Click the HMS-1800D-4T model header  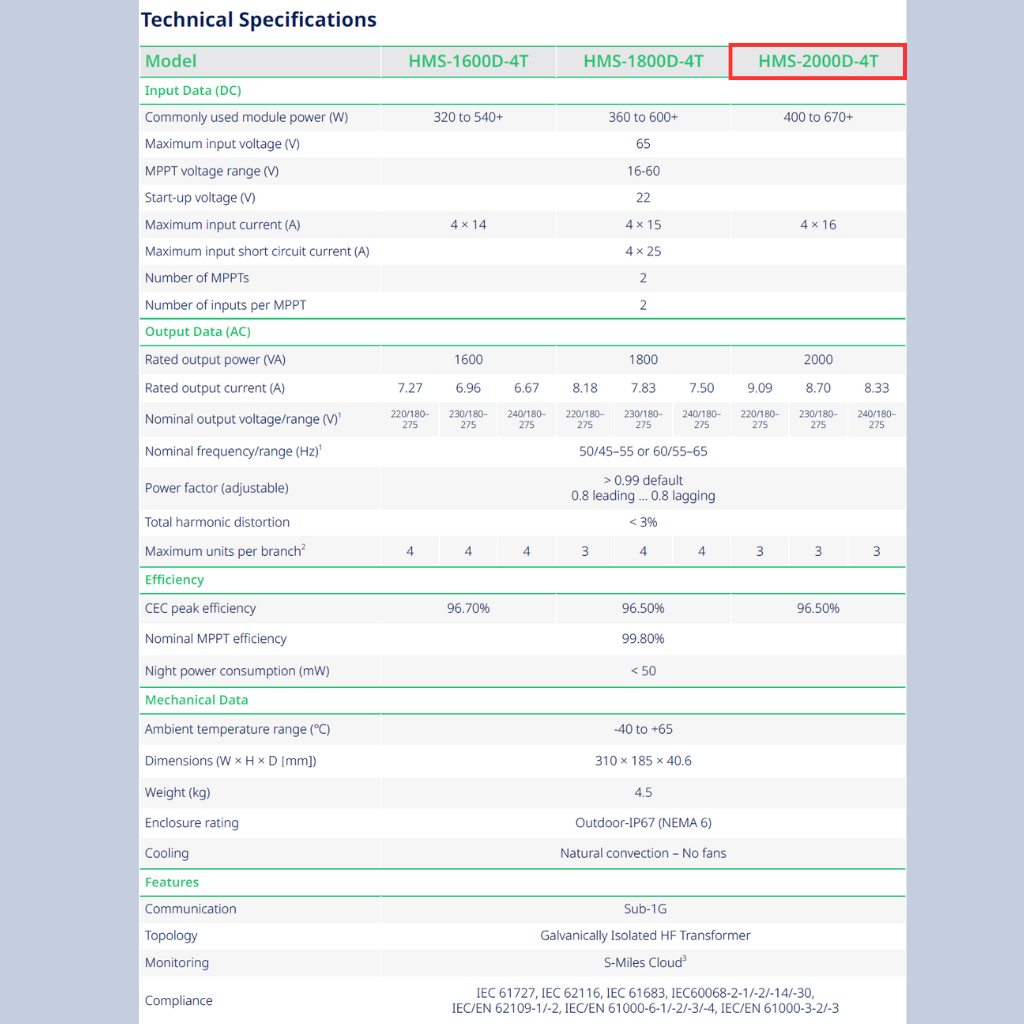643,61
